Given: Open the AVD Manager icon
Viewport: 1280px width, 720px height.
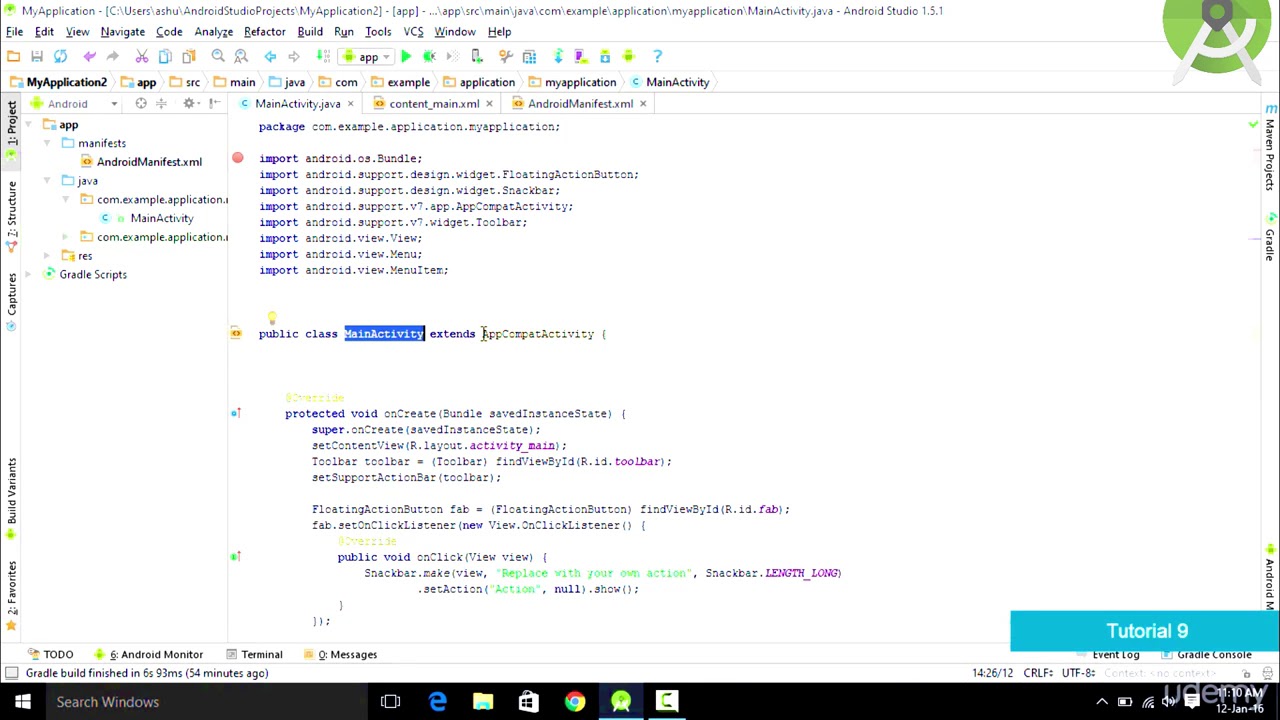Looking at the screenshot, I should (x=581, y=57).
